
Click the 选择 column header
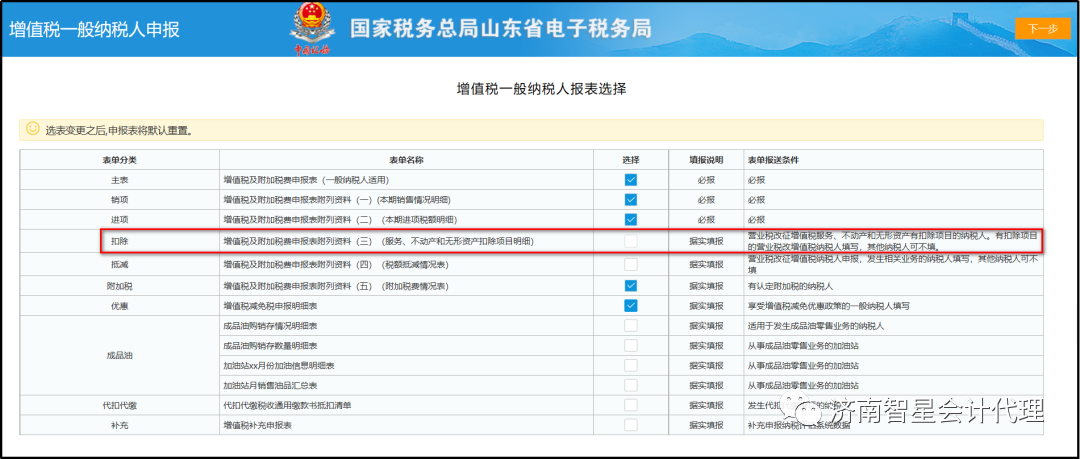631,160
